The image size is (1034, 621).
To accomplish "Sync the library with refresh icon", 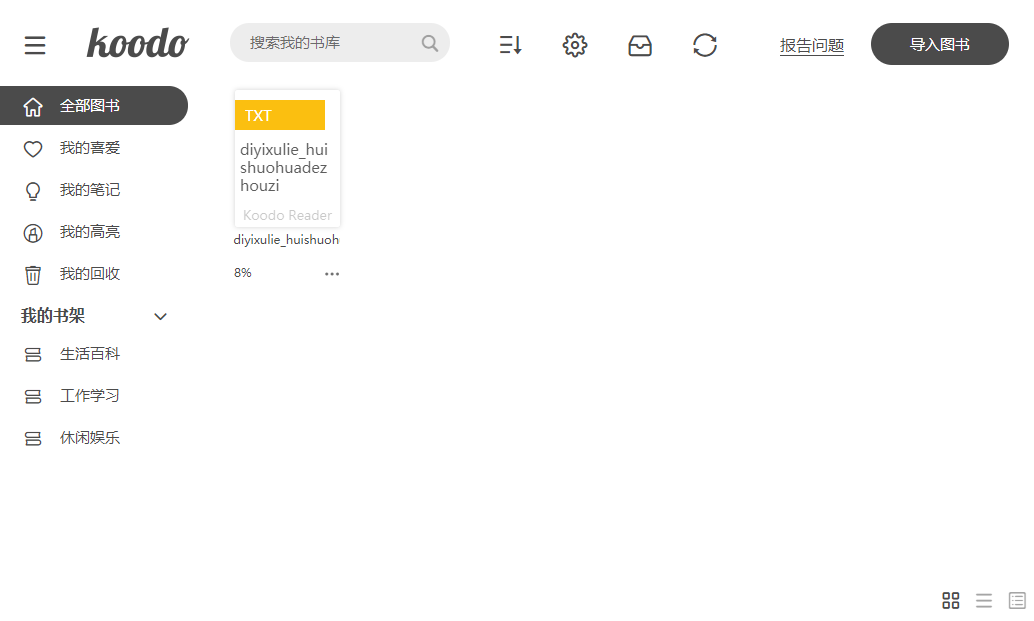I will pyautogui.click(x=705, y=44).
